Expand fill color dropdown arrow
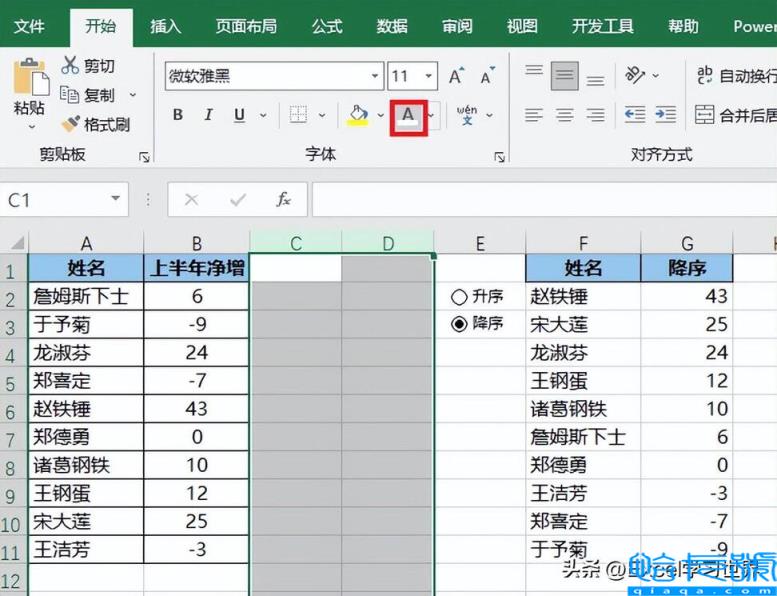777x596 pixels. (x=381, y=115)
